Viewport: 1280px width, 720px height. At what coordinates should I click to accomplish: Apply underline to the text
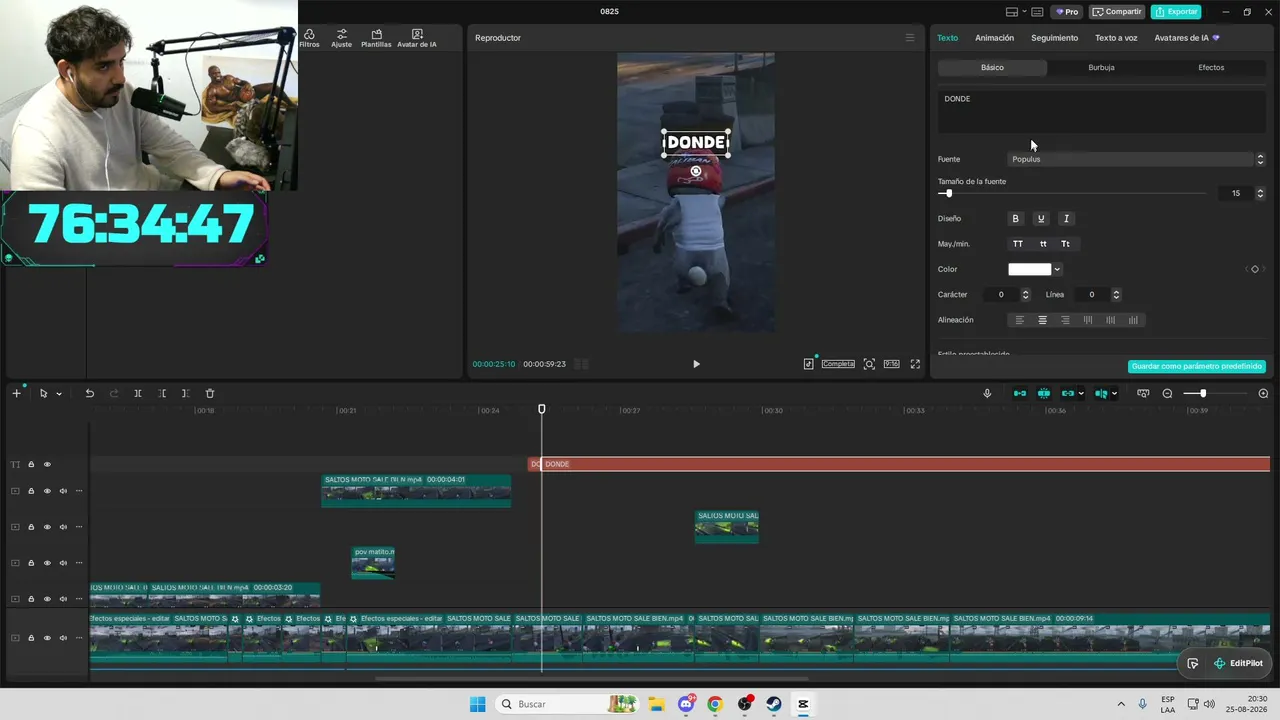pos(1041,219)
